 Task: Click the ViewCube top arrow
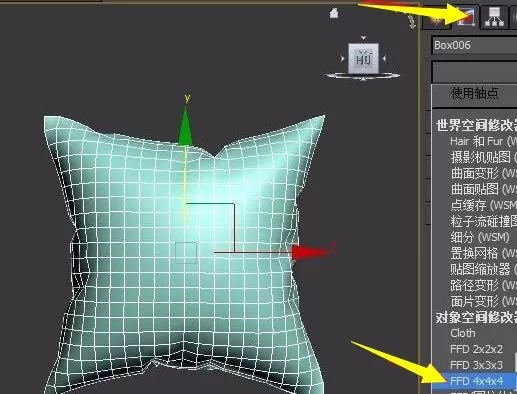364,37
